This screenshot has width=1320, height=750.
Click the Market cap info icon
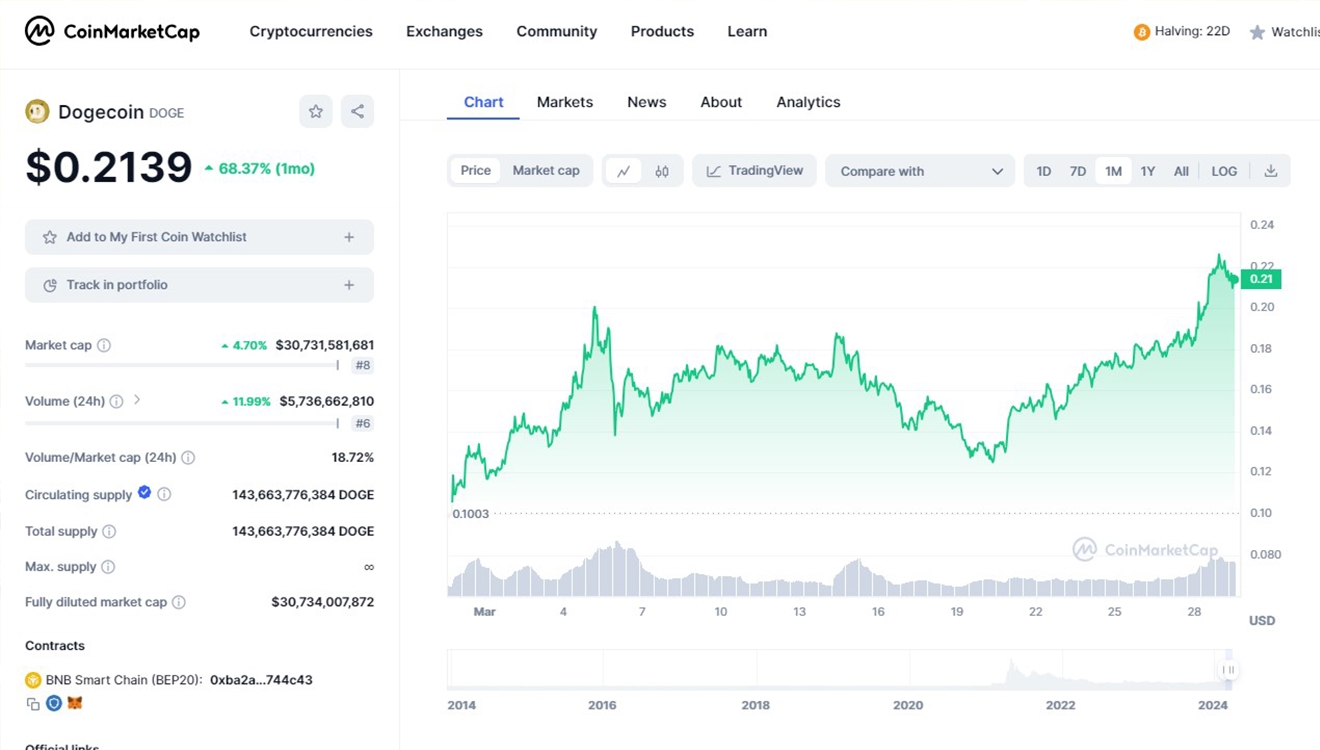tap(104, 345)
